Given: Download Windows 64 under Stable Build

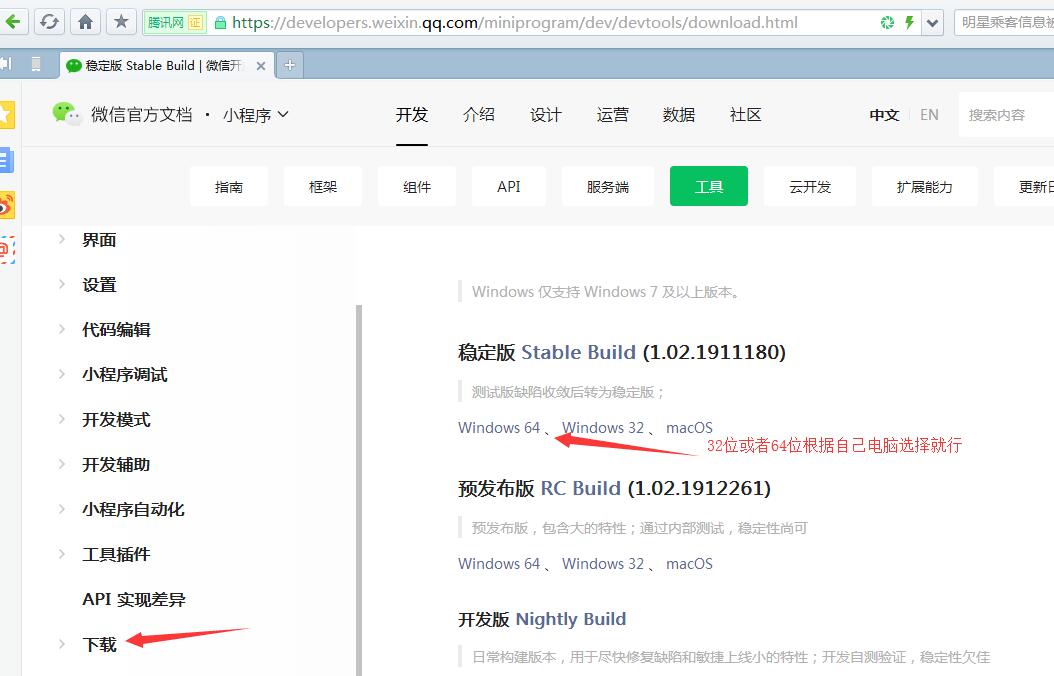Looking at the screenshot, I should (499, 428).
